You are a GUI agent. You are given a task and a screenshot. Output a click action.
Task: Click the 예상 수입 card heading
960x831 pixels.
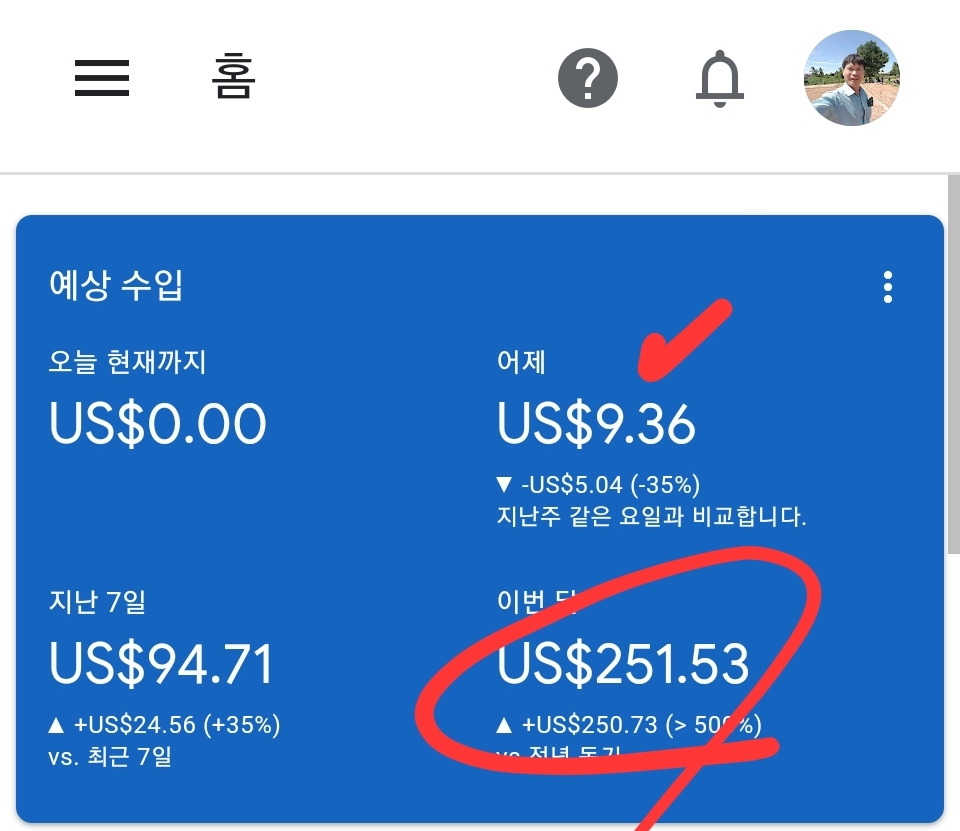116,285
